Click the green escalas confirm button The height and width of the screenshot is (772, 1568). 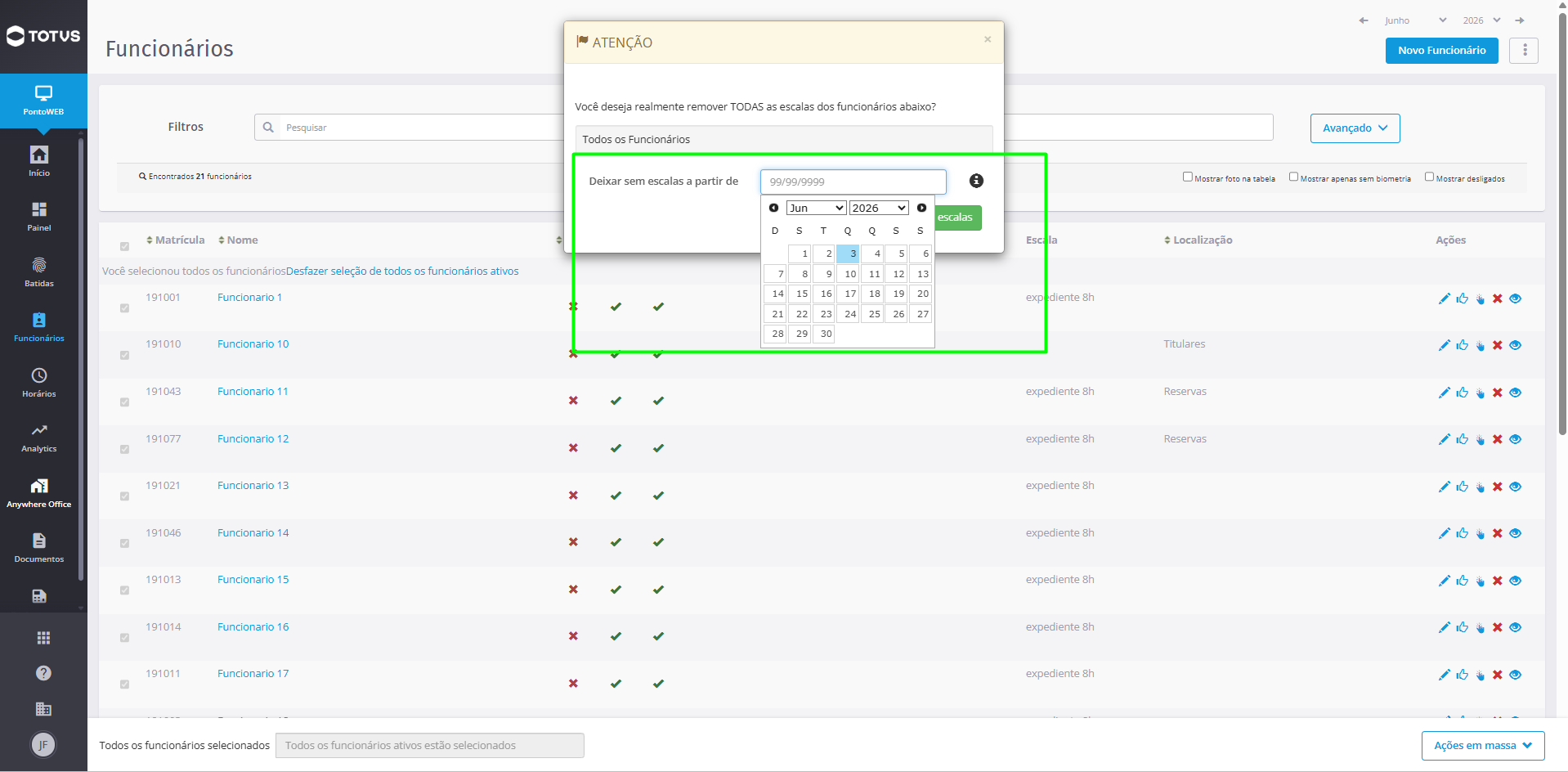[957, 218]
